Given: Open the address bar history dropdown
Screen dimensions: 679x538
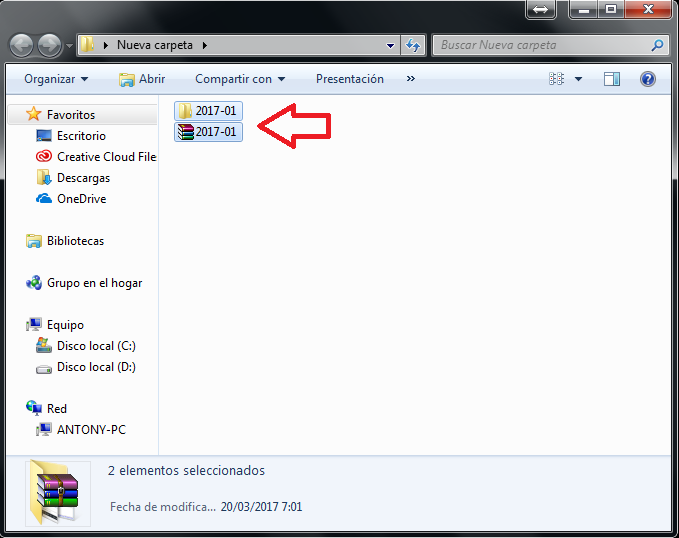Looking at the screenshot, I should (x=390, y=45).
